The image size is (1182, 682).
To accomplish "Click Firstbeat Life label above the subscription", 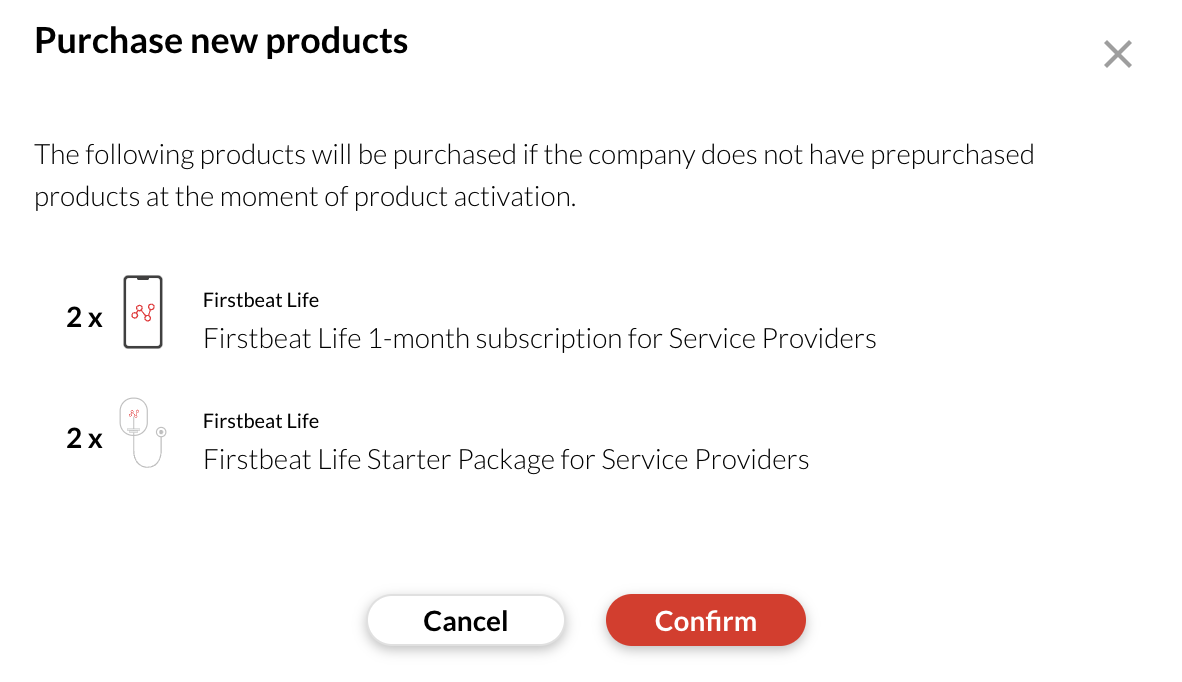I will [x=261, y=300].
